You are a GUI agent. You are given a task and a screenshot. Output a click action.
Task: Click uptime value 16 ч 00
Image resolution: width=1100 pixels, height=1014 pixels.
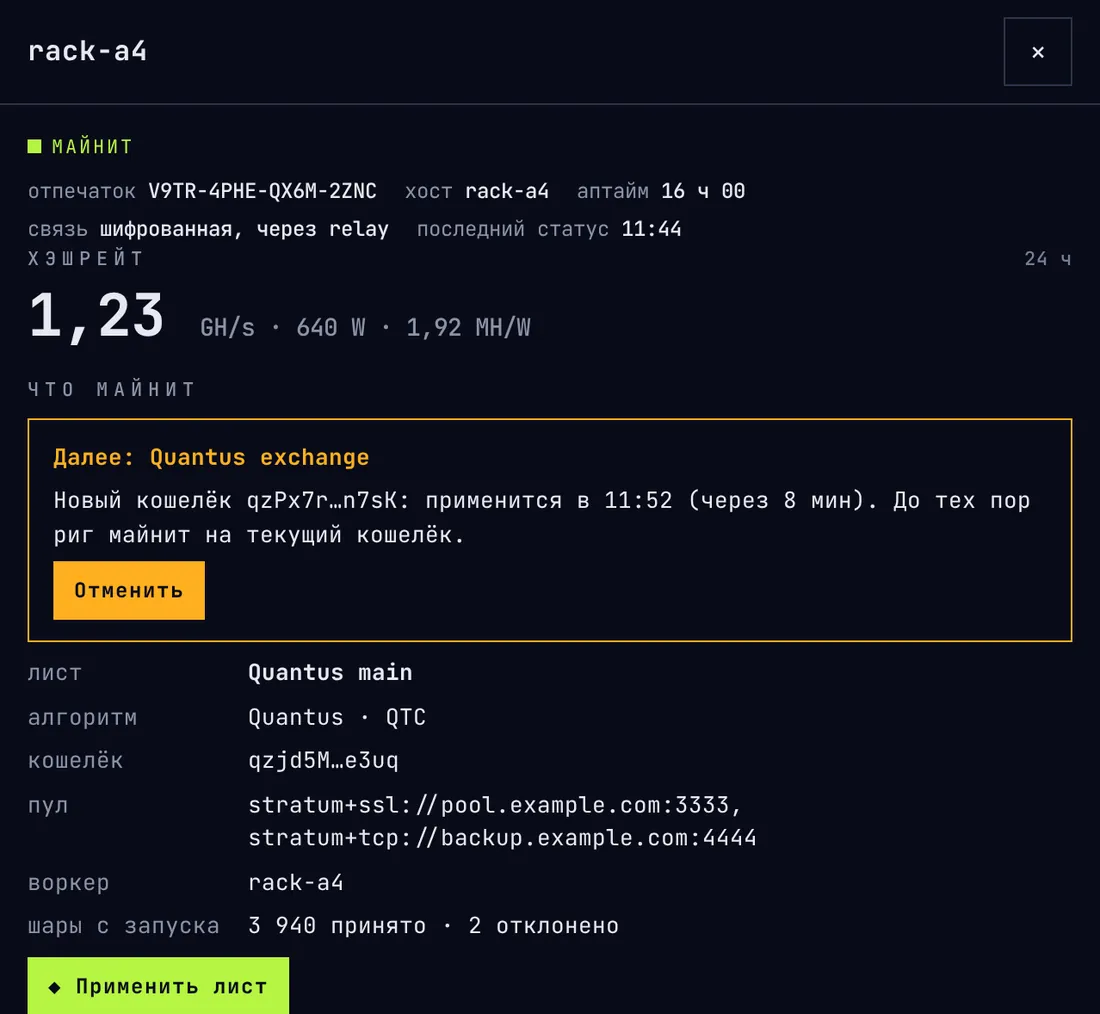point(703,191)
